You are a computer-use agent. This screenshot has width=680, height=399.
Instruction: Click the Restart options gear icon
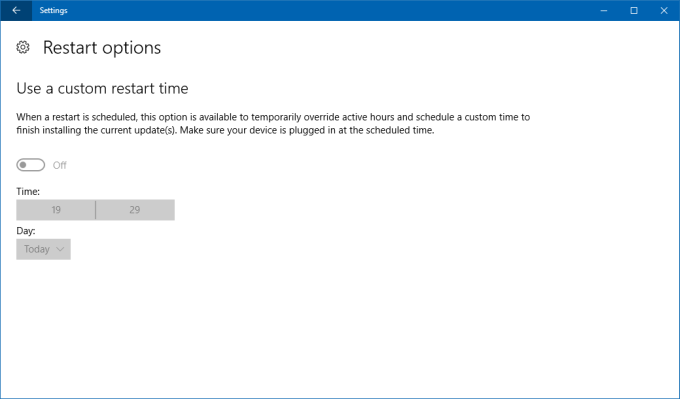point(23,47)
